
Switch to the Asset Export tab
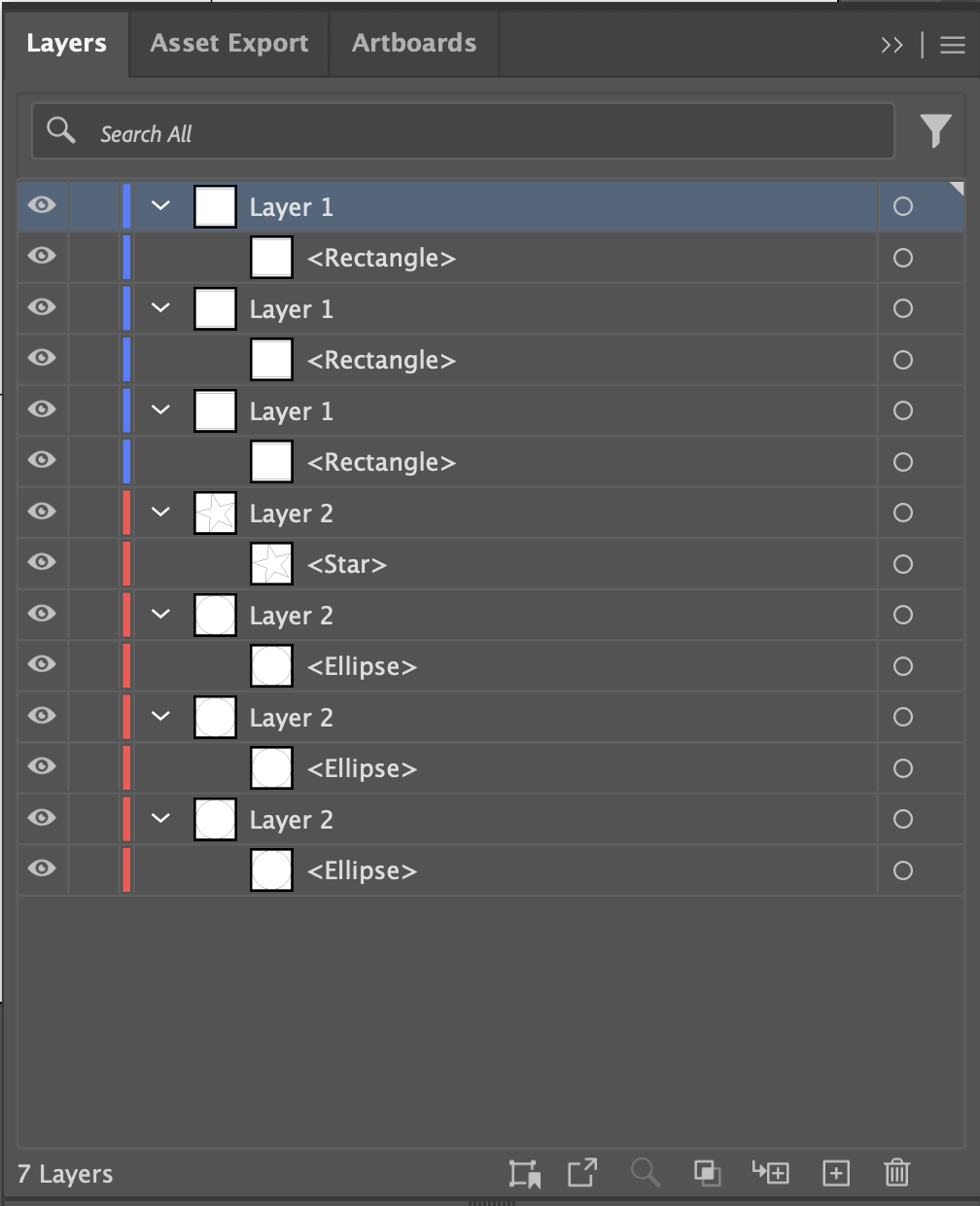[228, 43]
